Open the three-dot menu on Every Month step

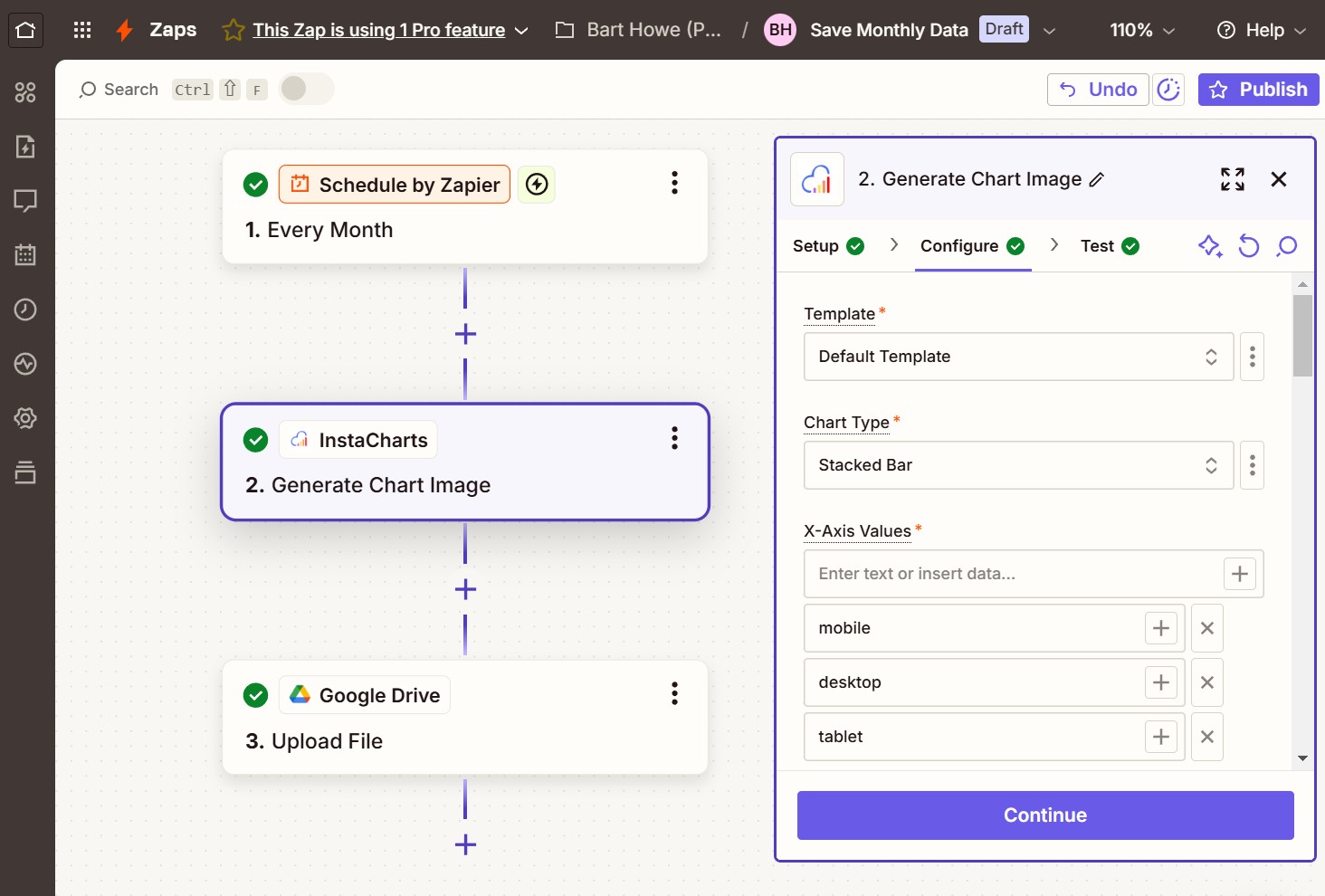[x=674, y=183]
